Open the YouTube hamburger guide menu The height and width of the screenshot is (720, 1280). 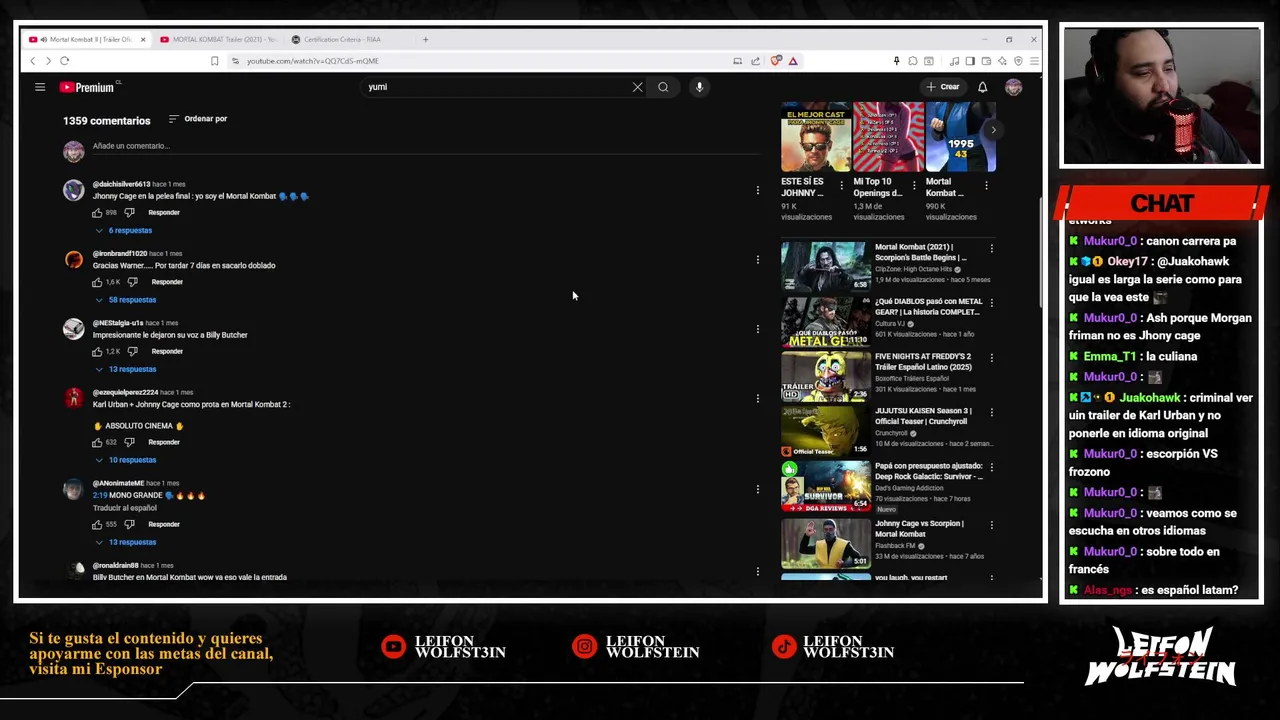40,87
